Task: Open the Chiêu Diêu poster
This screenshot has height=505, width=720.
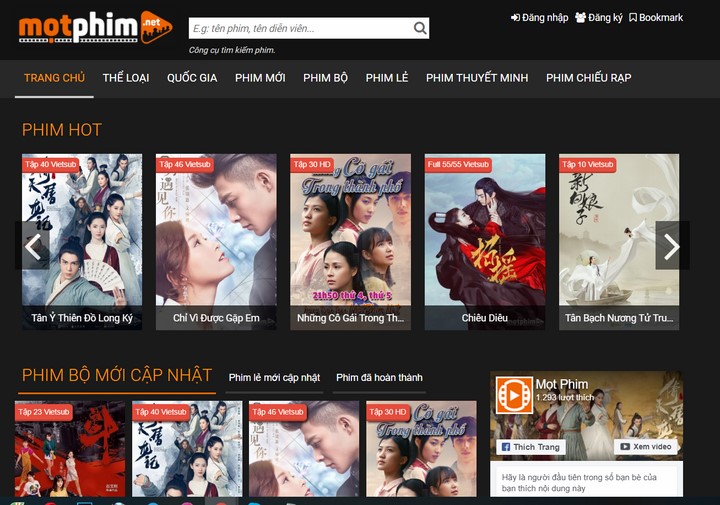Action: (485, 241)
